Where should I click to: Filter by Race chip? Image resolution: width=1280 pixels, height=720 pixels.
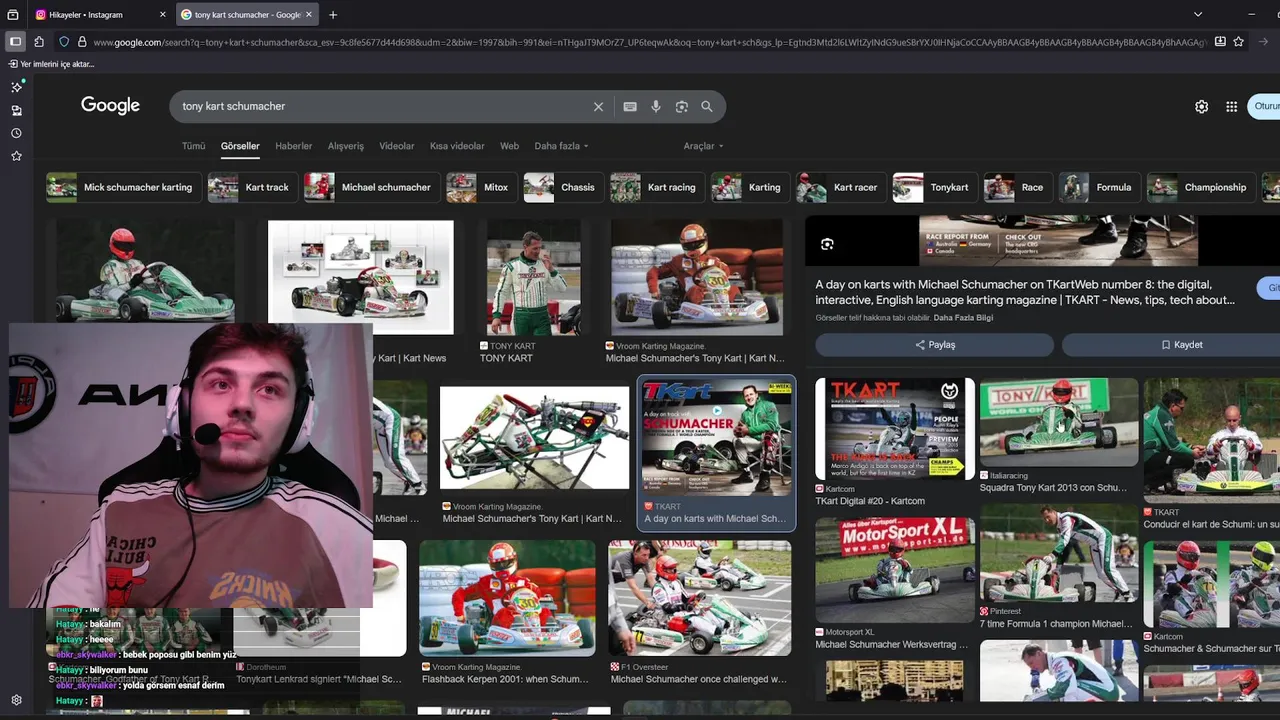pos(1017,187)
